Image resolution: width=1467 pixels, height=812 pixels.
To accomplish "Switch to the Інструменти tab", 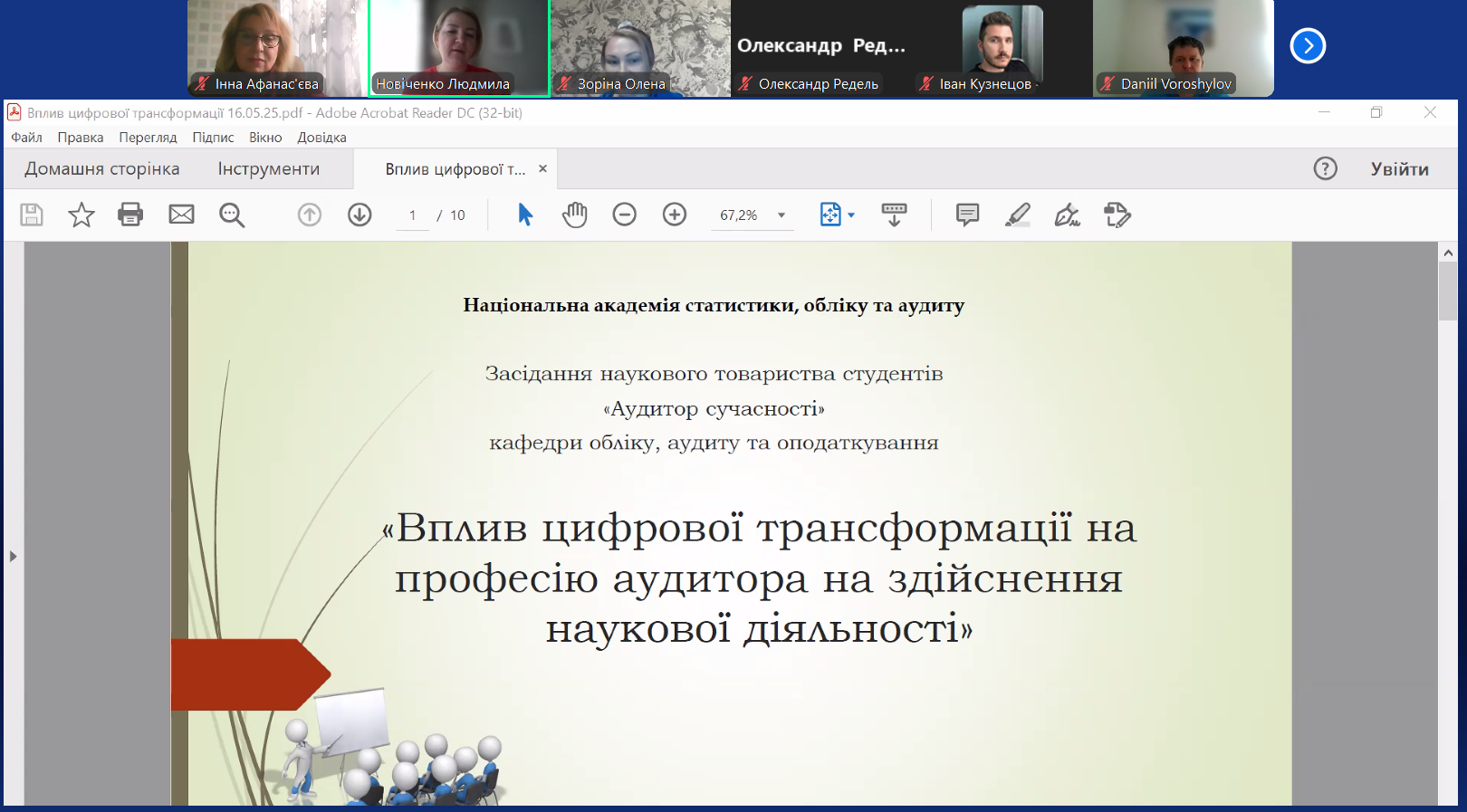I will tap(268, 169).
